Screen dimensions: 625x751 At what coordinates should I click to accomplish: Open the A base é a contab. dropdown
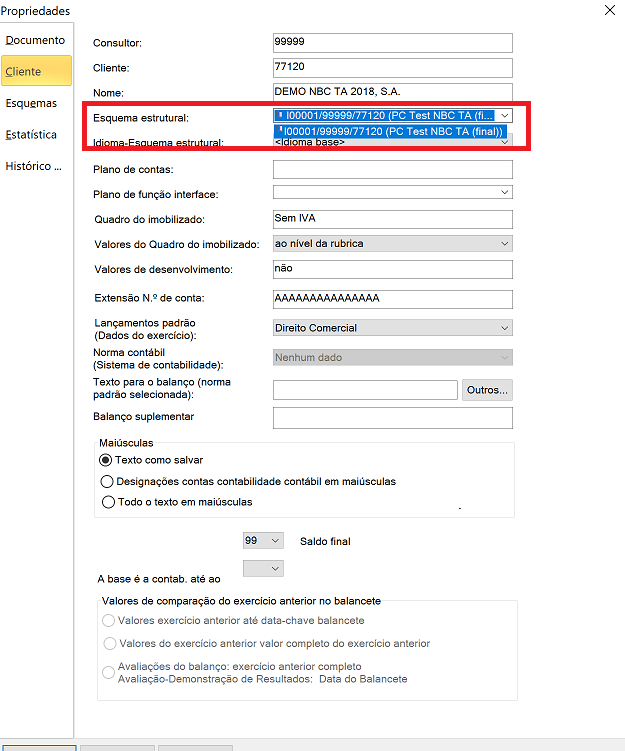pyautogui.click(x=263, y=569)
